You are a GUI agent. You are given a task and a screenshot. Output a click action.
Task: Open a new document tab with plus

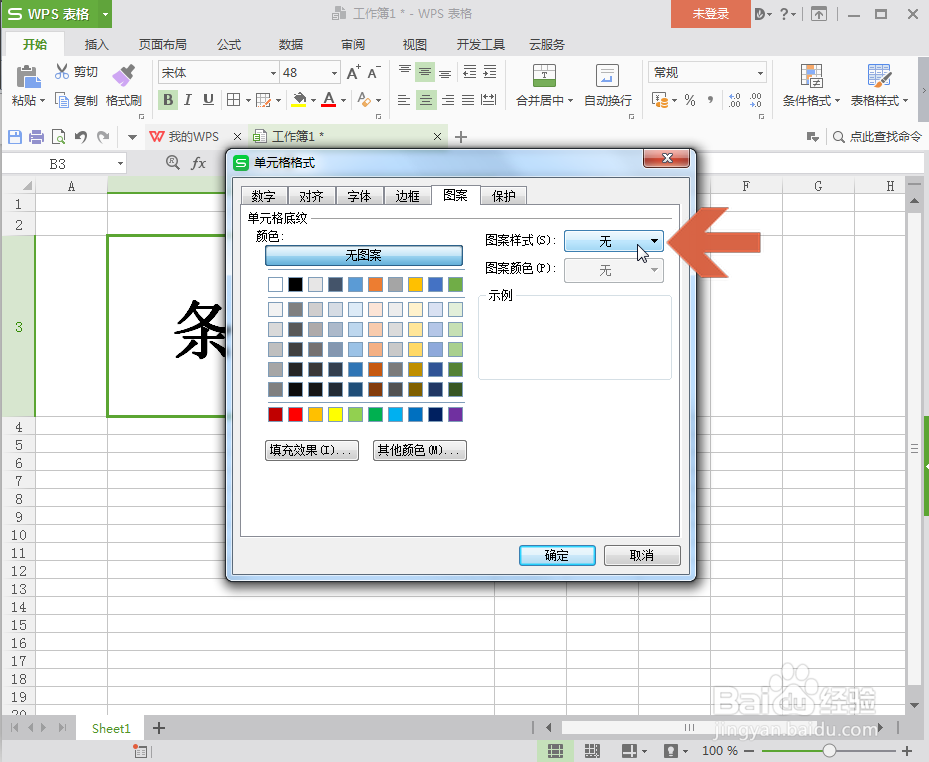click(x=461, y=137)
